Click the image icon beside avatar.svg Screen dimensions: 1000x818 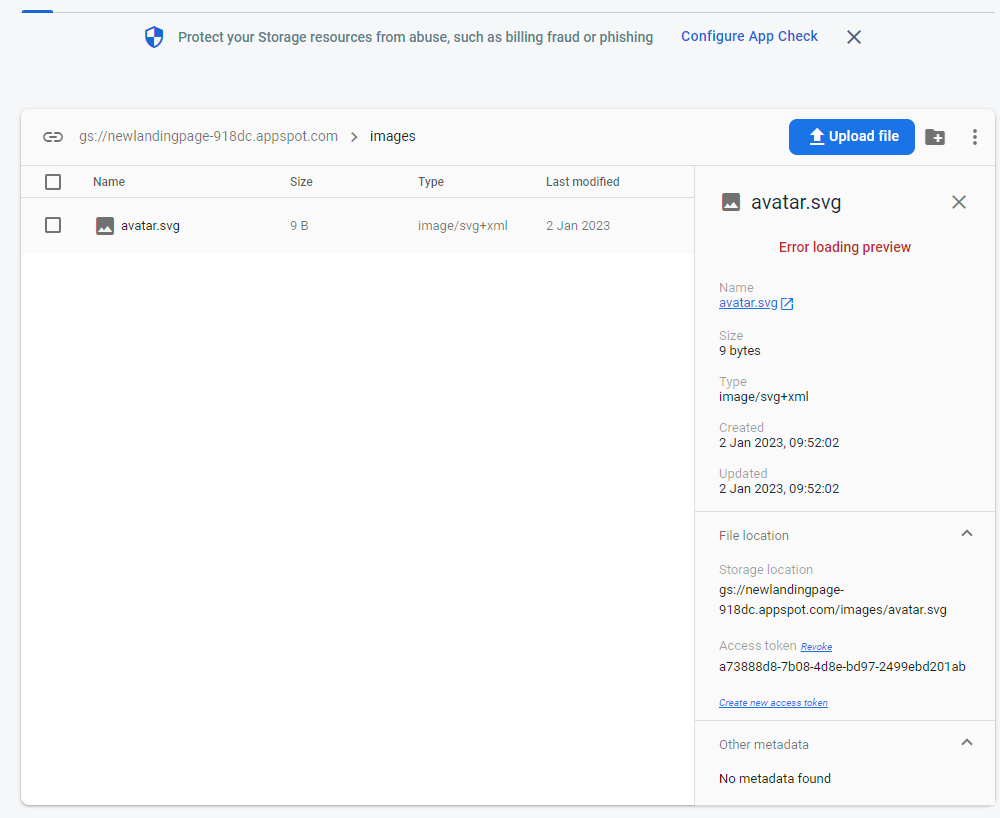tap(105, 225)
